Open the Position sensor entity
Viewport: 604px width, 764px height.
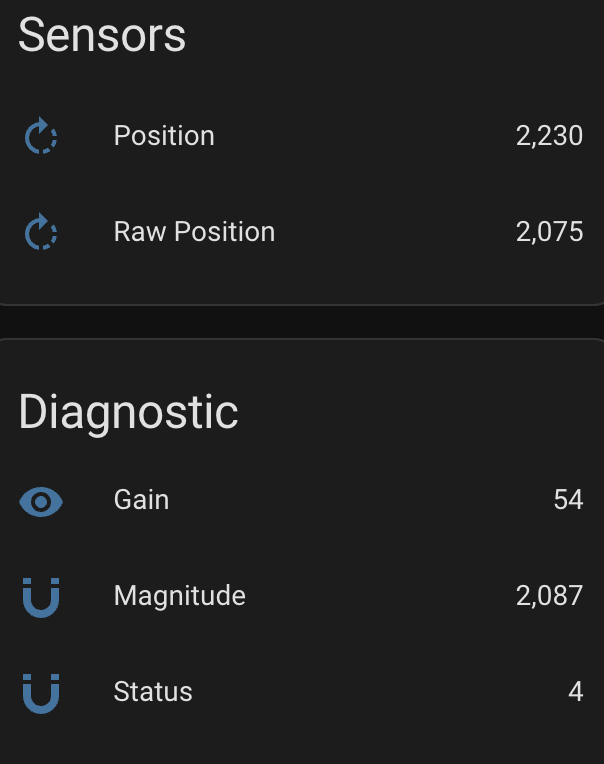coord(164,136)
